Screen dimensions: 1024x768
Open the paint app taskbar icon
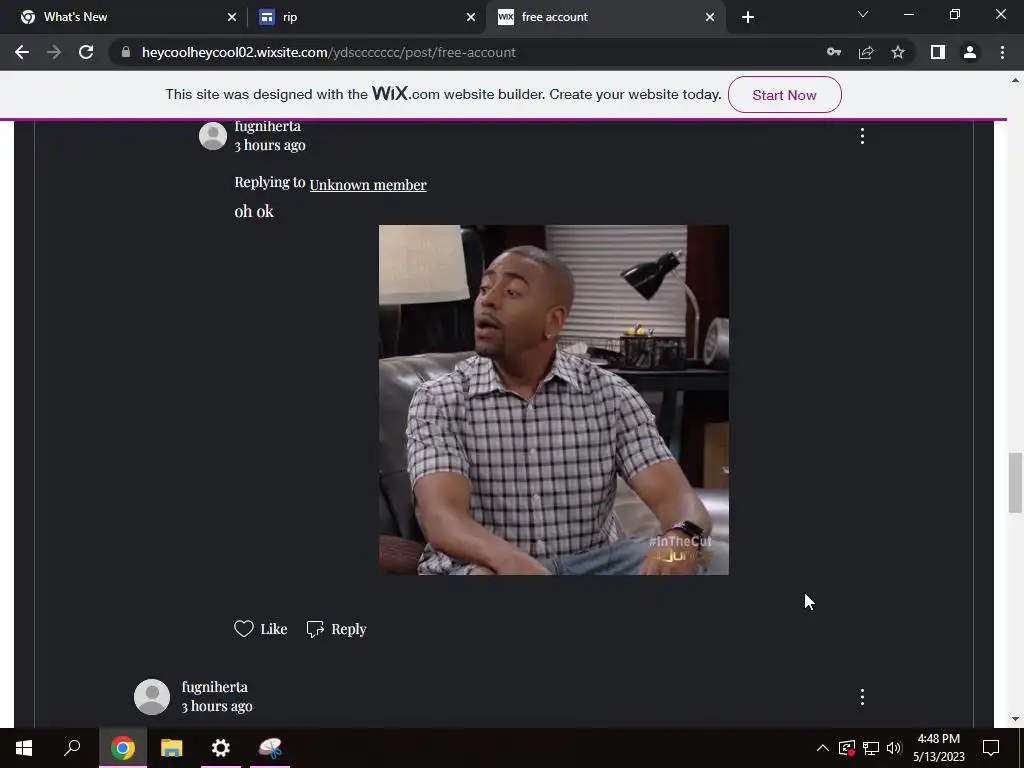tap(270, 748)
